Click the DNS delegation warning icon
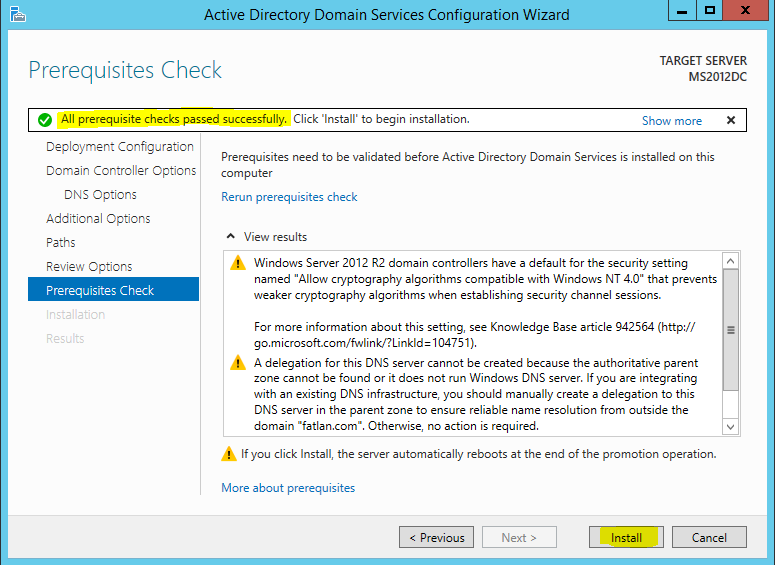Viewport: 775px width, 565px height. tap(238, 362)
